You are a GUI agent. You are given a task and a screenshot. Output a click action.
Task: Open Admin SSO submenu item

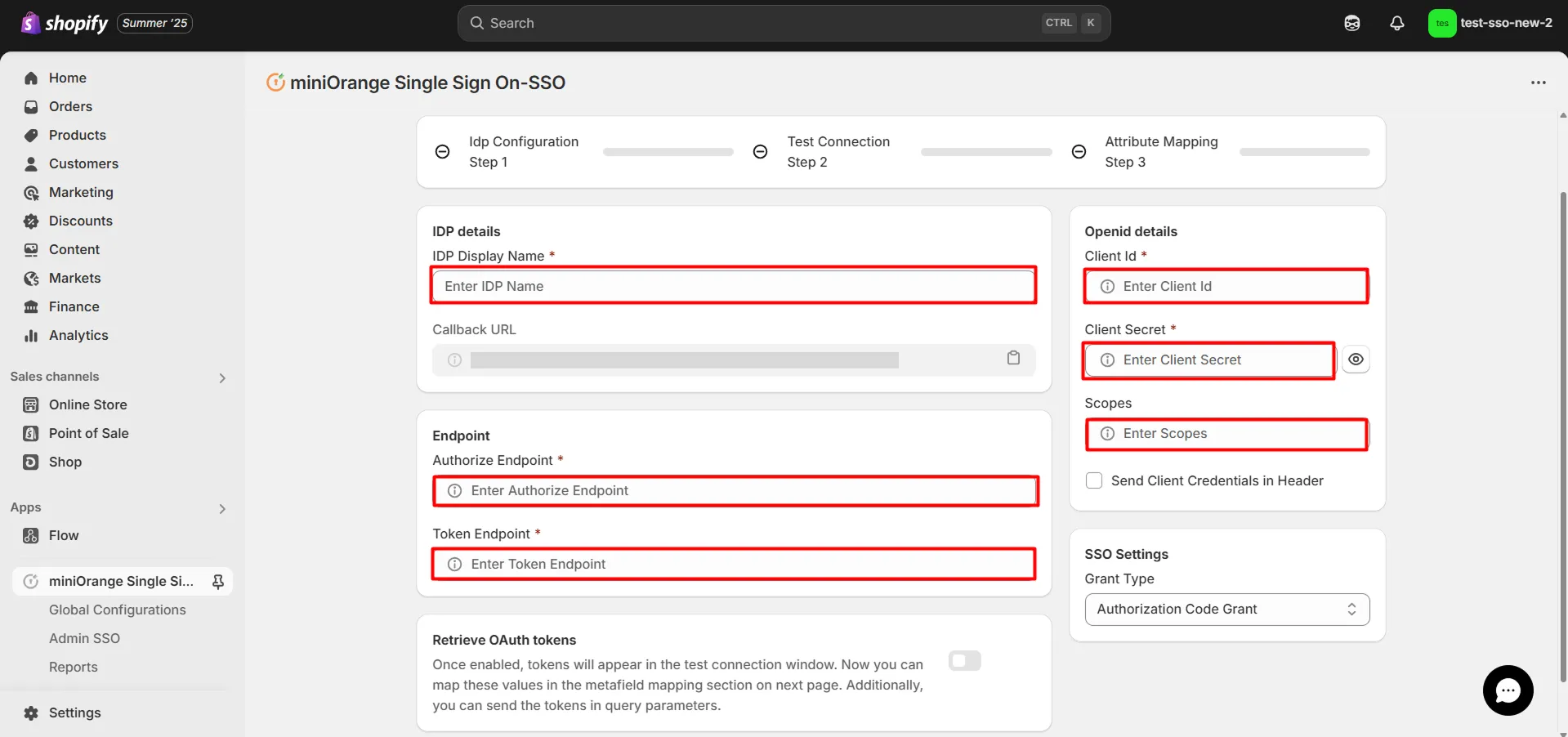84,639
